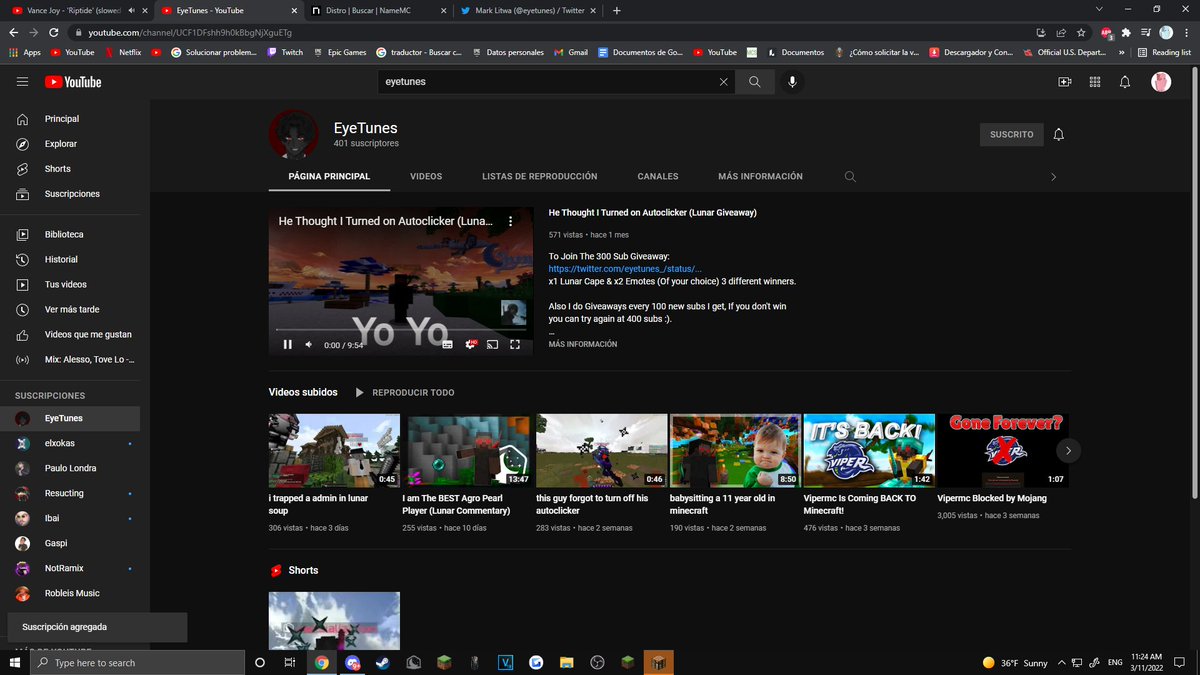Open Twitch bookmark in bookmarks bar

285,52
